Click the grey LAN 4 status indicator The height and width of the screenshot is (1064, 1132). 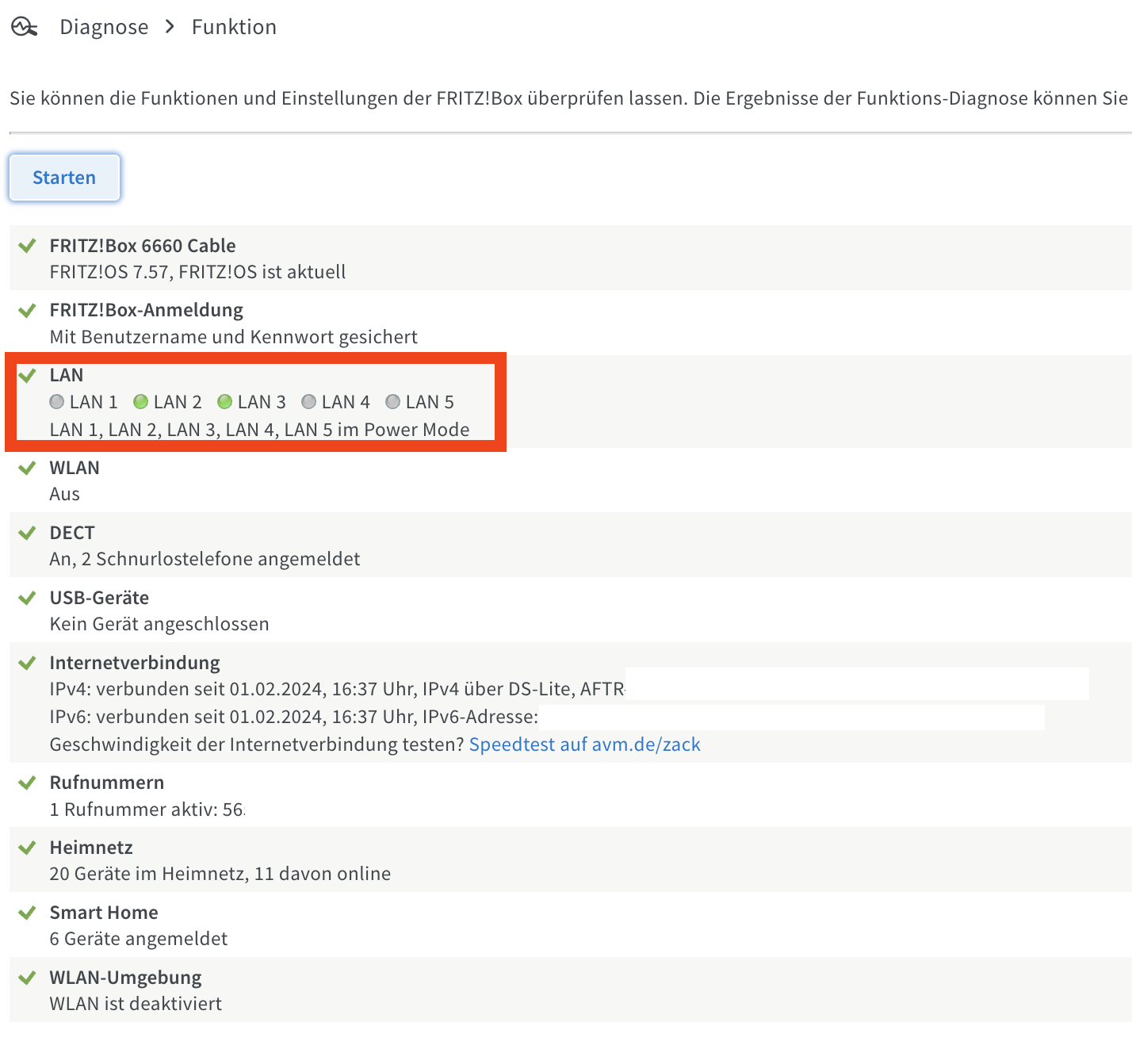[309, 402]
